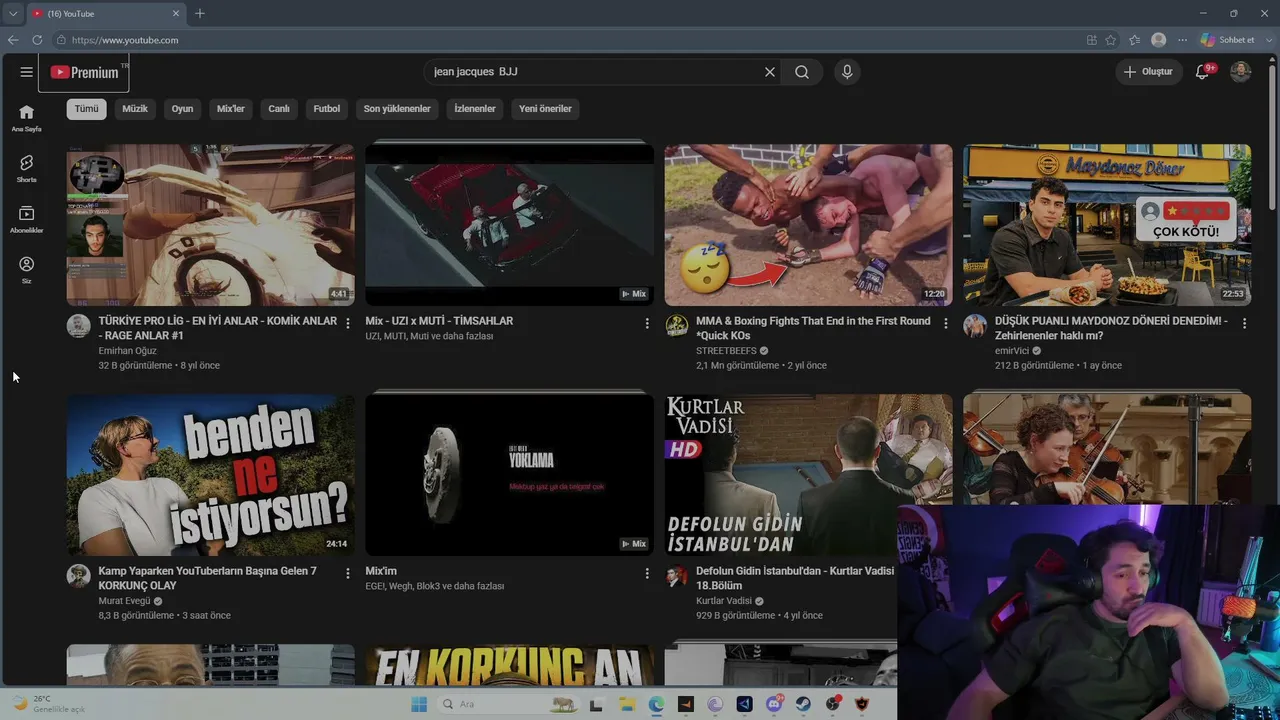Viewport: 1280px width, 720px height.
Task: Open File Explorer from the taskbar
Action: [x=626, y=704]
